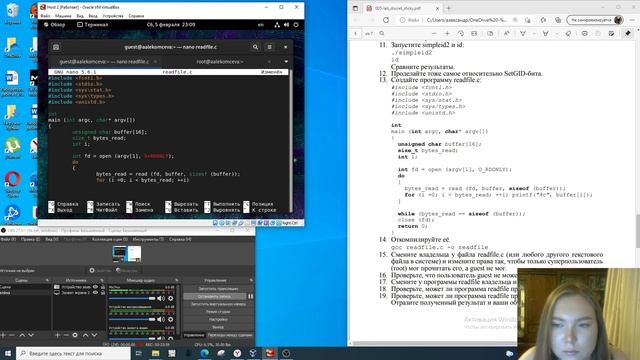Screen dimensions: 640x360
Task: Open the terminal tabs dropdown arrow
Action: [286, 62]
